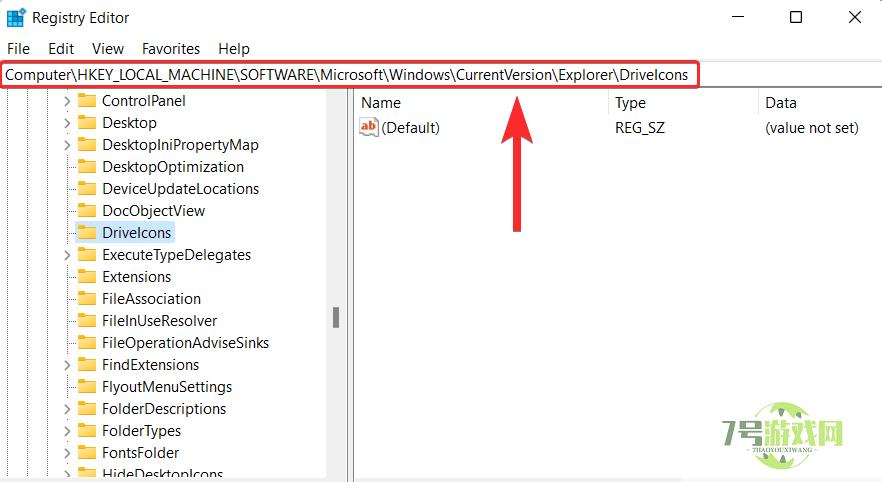The width and height of the screenshot is (882, 482).
Task: Click the FileOperationAdviseSinks folder icon
Action: click(87, 342)
